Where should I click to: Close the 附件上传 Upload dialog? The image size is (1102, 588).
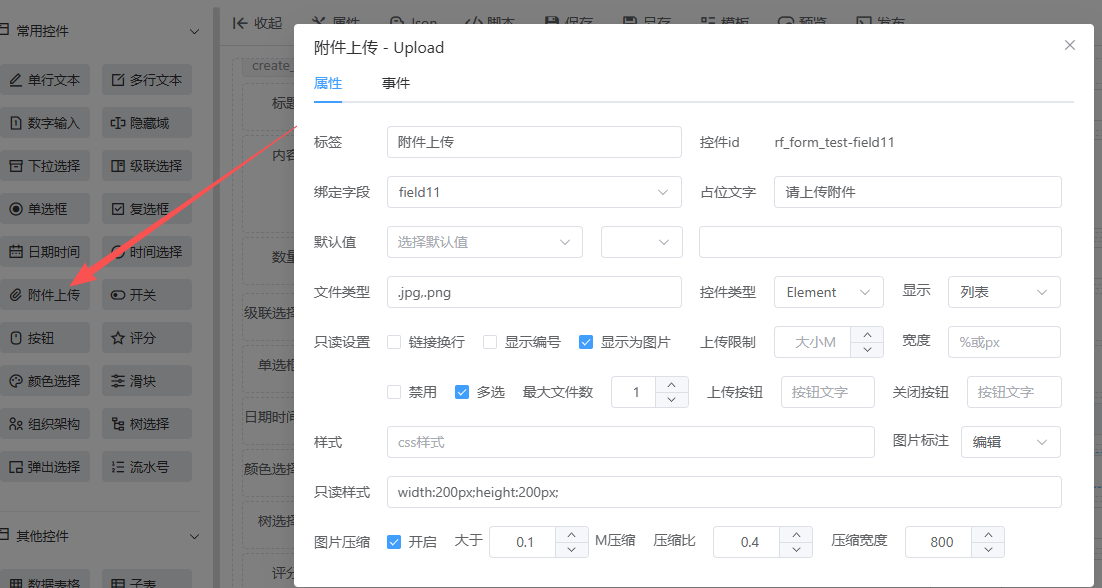(1070, 45)
